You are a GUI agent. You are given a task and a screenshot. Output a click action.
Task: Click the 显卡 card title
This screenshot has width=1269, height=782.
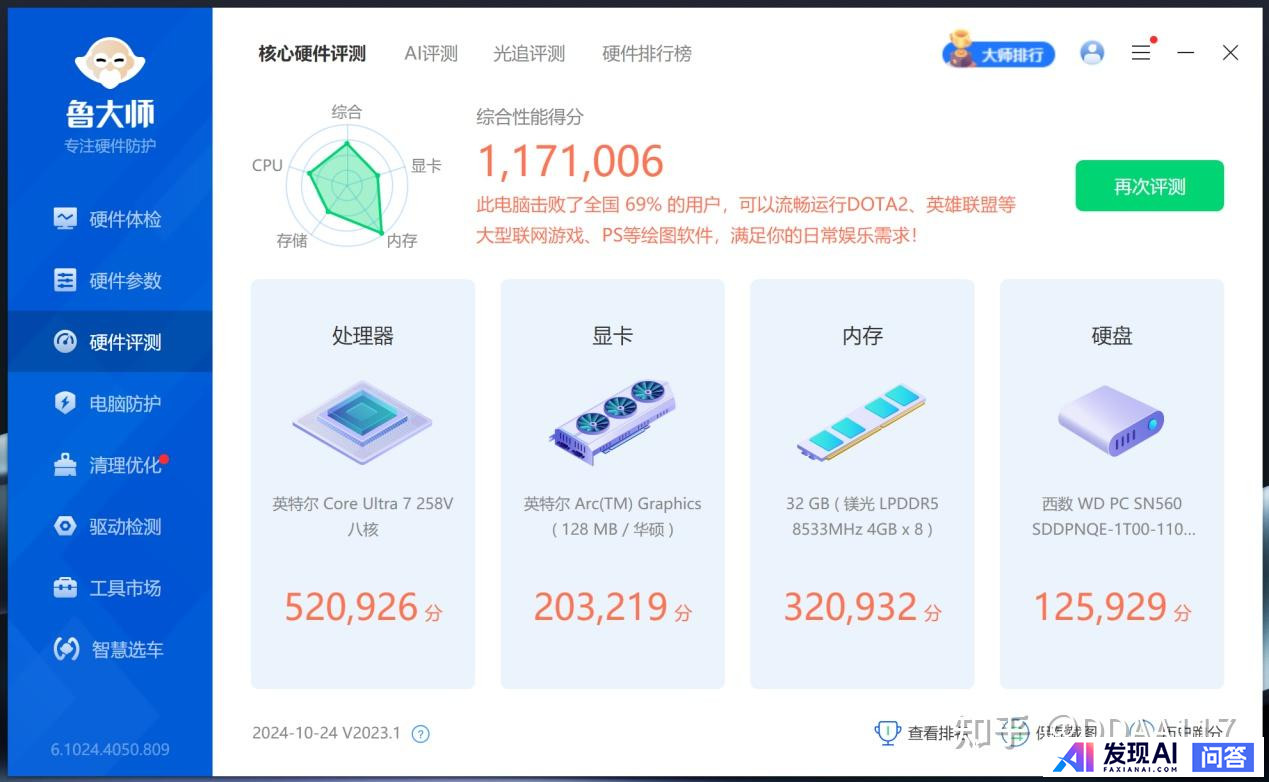[612, 336]
